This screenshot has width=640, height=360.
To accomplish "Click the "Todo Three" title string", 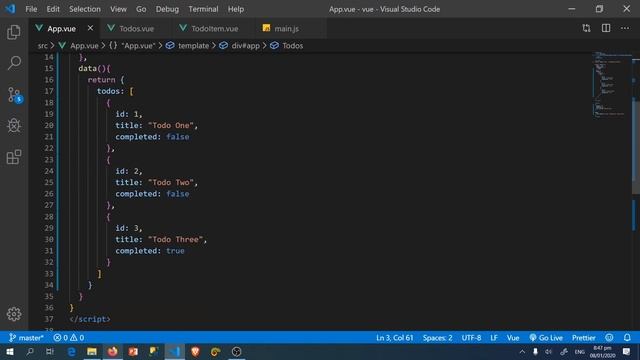I will [x=175, y=240].
